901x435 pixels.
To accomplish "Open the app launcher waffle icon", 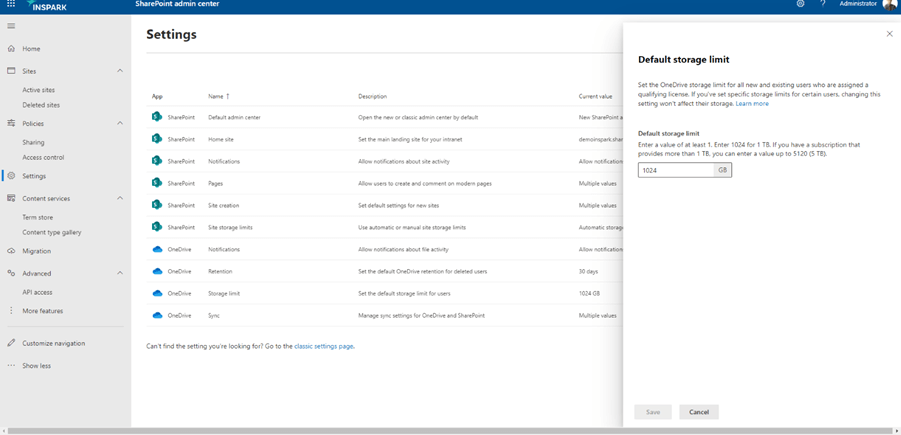I will point(11,4).
